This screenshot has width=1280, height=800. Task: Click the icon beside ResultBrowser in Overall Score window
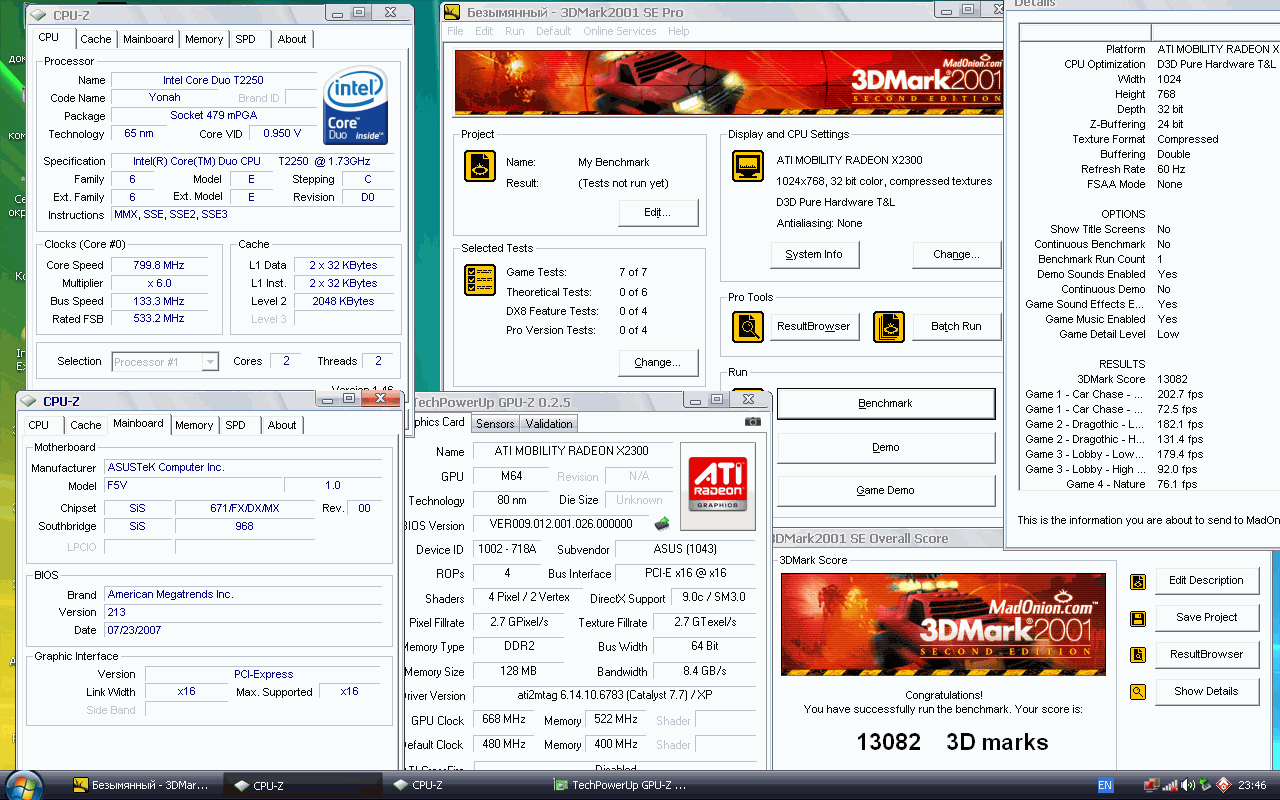pos(1137,655)
